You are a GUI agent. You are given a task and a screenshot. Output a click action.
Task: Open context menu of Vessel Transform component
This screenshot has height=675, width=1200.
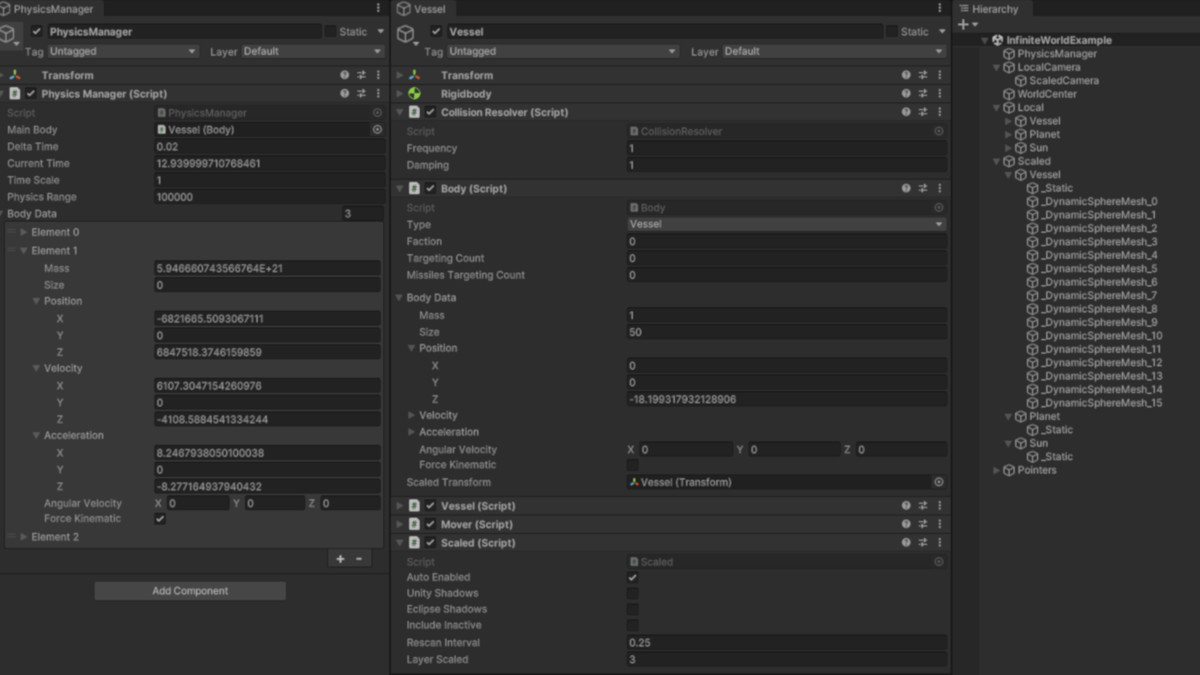tap(940, 75)
